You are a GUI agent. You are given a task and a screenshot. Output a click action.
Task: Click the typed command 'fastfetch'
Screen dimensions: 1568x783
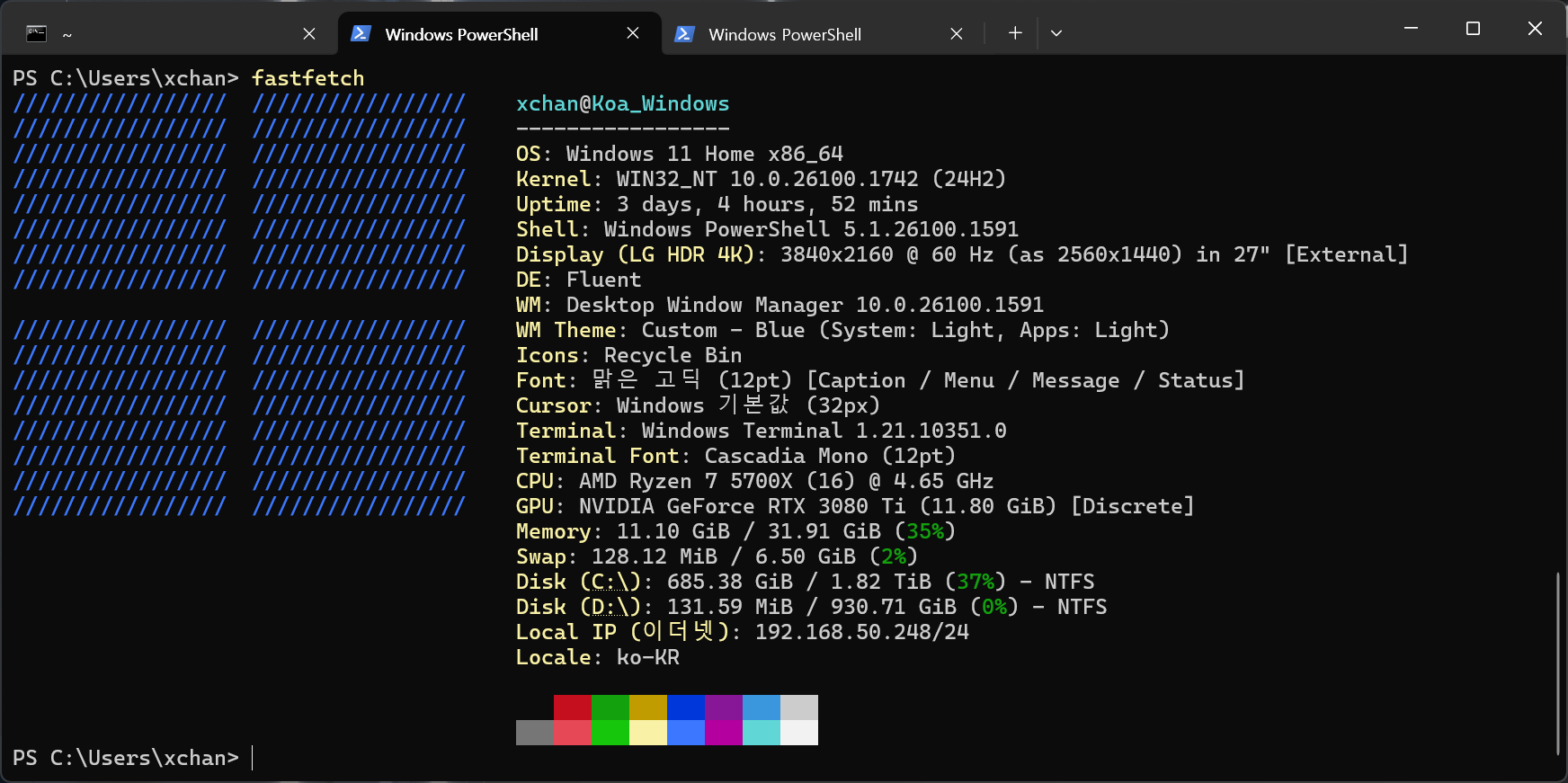point(308,78)
